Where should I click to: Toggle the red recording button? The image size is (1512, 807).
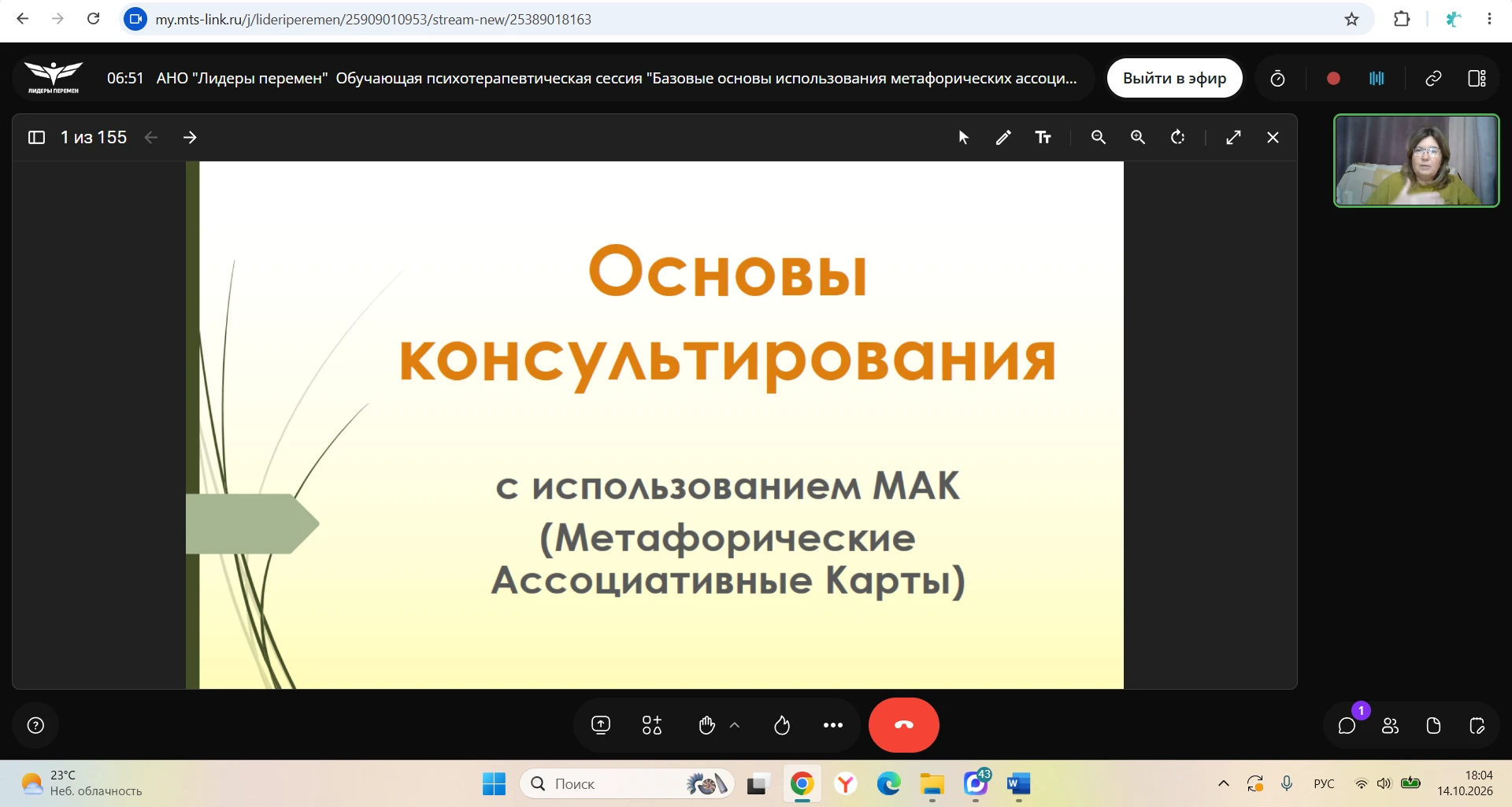tap(1333, 78)
